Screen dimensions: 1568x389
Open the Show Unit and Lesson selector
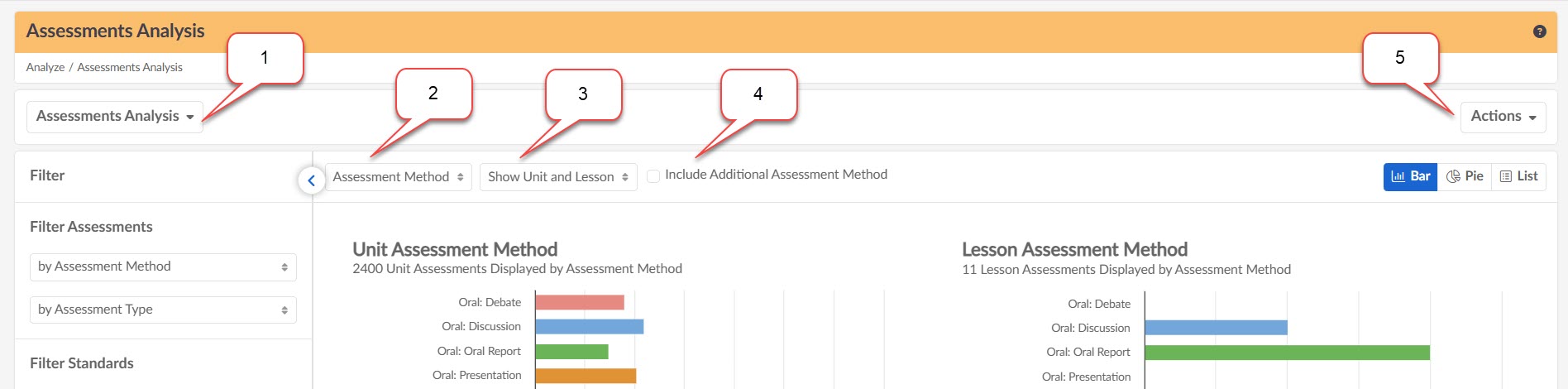[558, 177]
